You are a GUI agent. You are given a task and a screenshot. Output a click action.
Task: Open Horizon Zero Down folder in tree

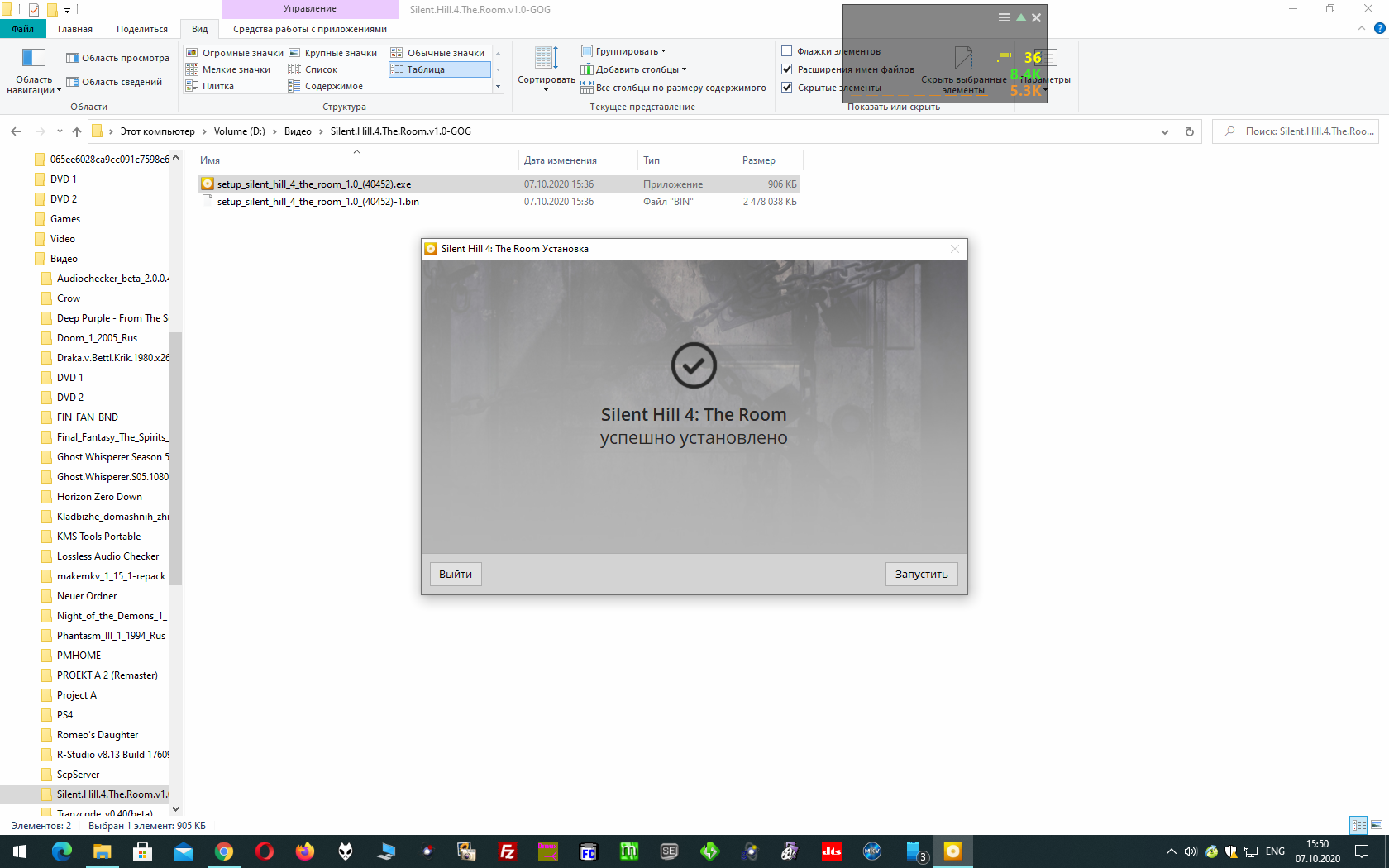tap(99, 497)
